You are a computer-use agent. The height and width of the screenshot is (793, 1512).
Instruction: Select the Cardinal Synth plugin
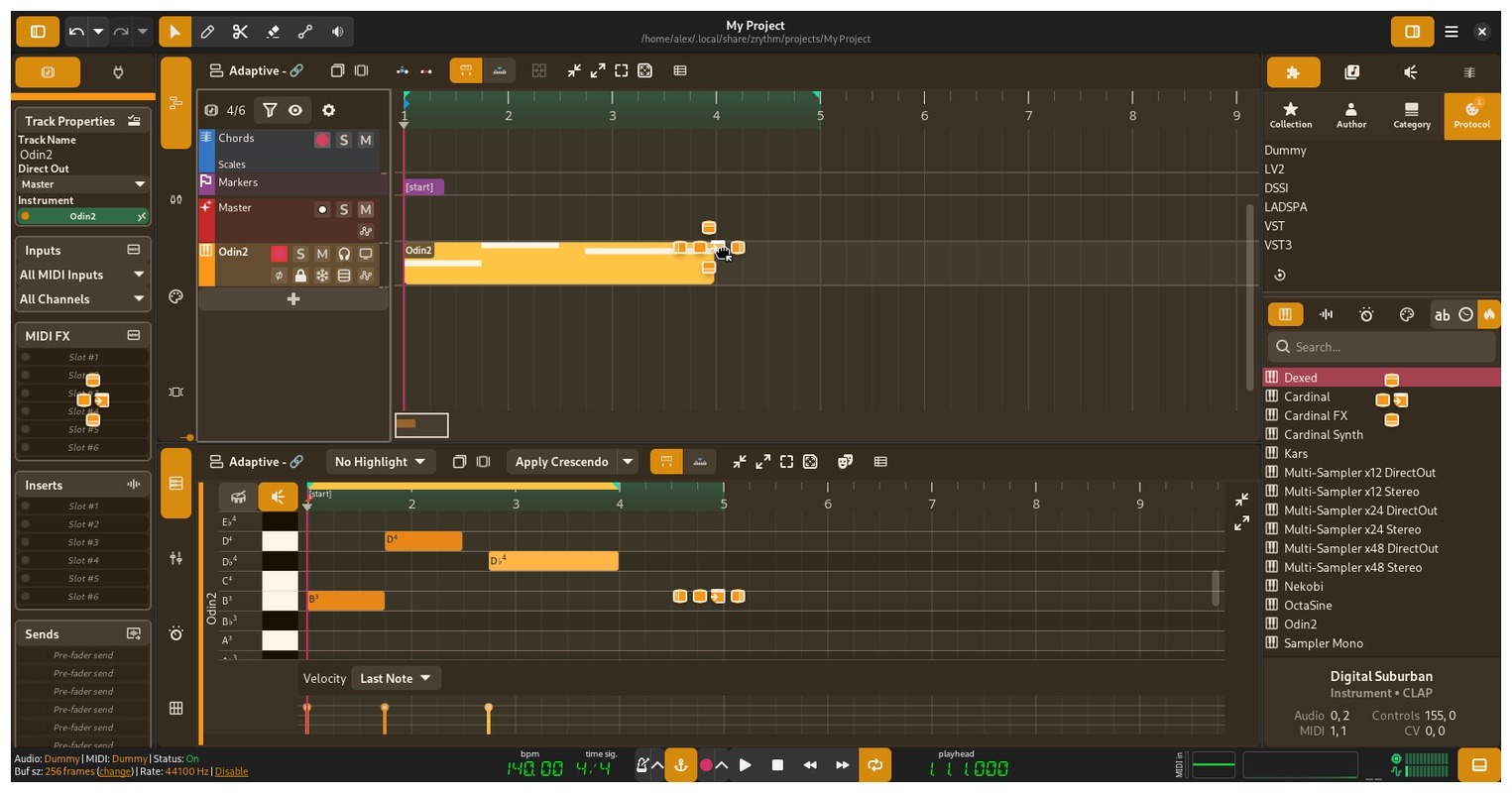tap(1381, 434)
